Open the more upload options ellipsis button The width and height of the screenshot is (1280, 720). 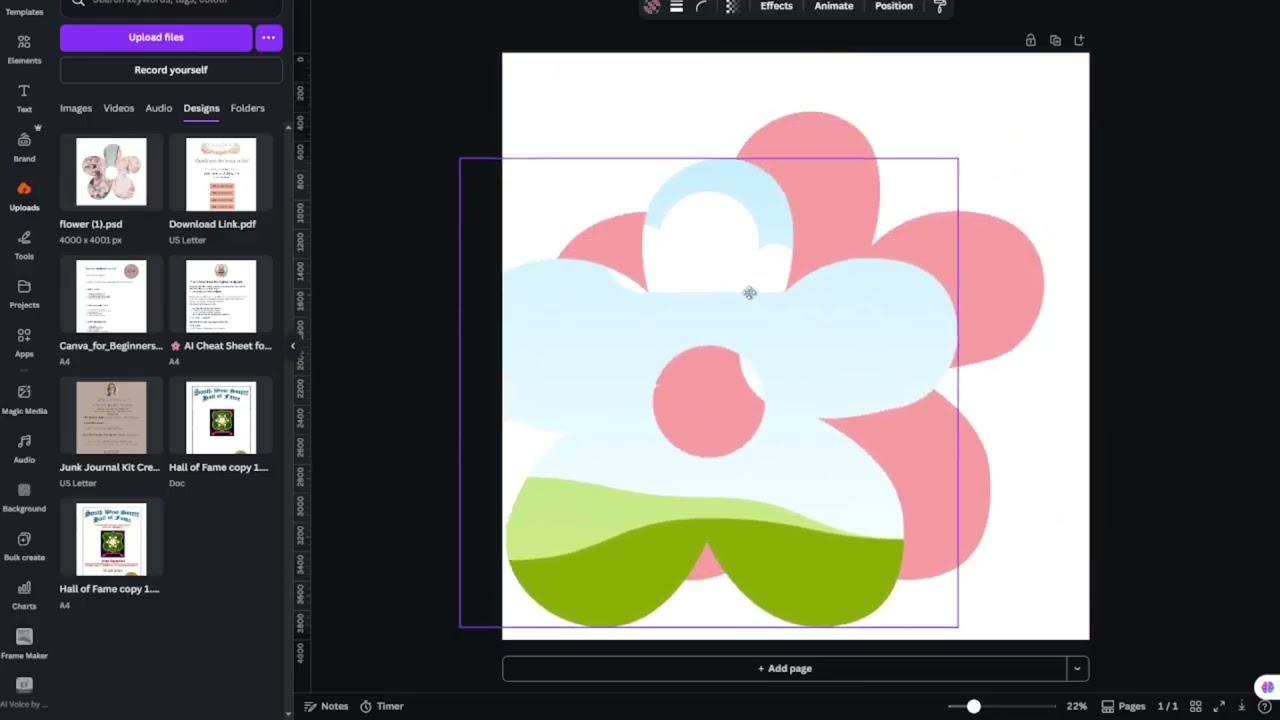pos(269,37)
